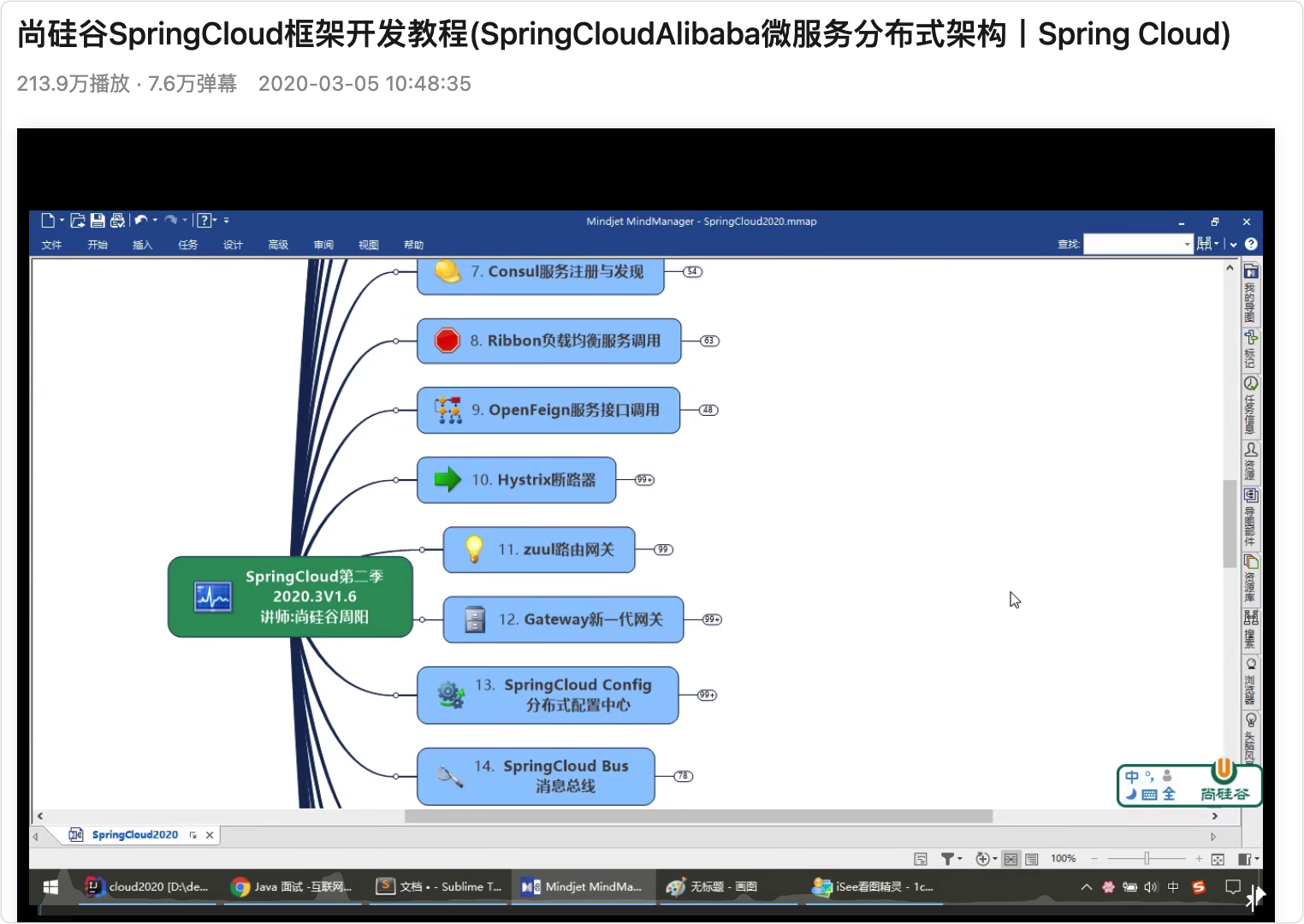
Task: Select the 14. SpringCloud Bus topic
Action: [x=536, y=776]
